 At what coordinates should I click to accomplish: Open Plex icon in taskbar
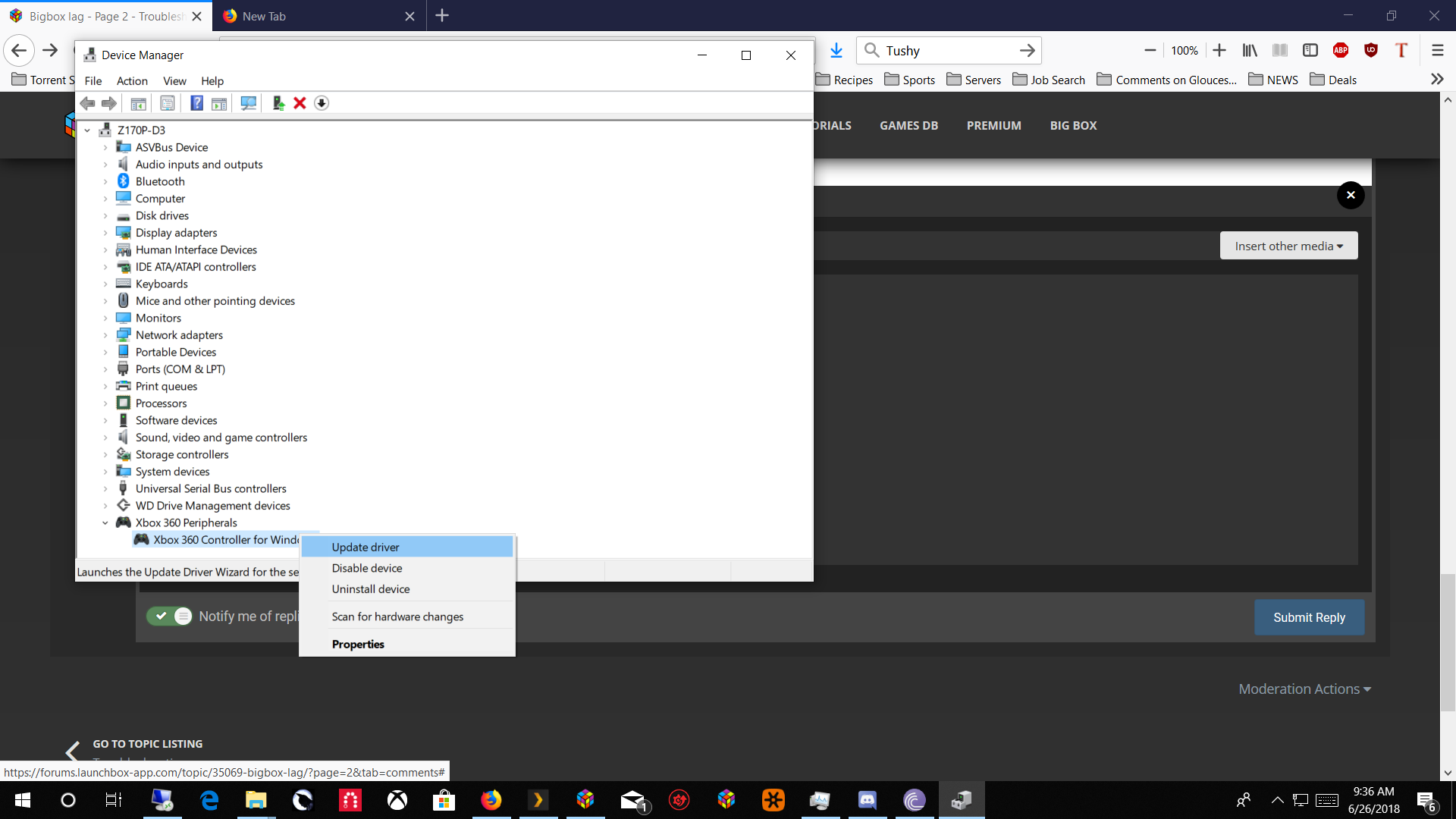click(538, 800)
